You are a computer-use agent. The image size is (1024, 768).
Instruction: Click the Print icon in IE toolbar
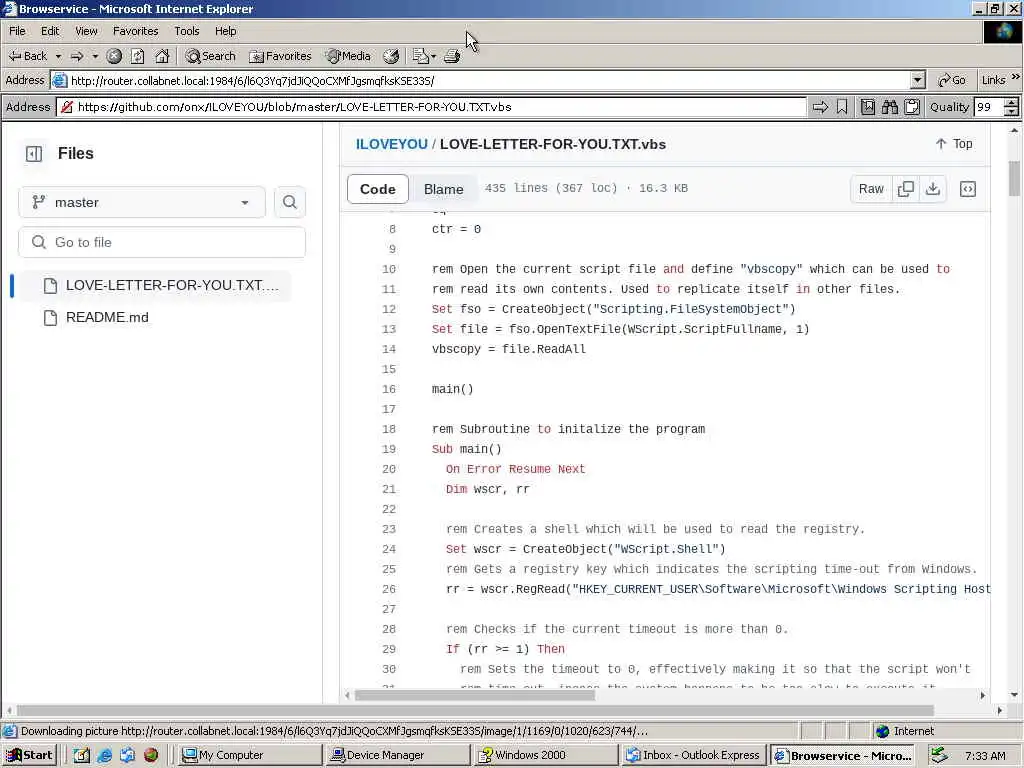point(452,56)
